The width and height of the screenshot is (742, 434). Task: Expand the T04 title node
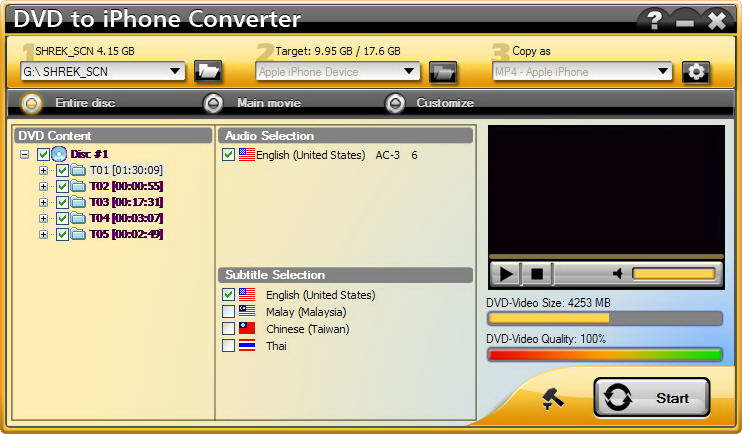pyautogui.click(x=43, y=219)
